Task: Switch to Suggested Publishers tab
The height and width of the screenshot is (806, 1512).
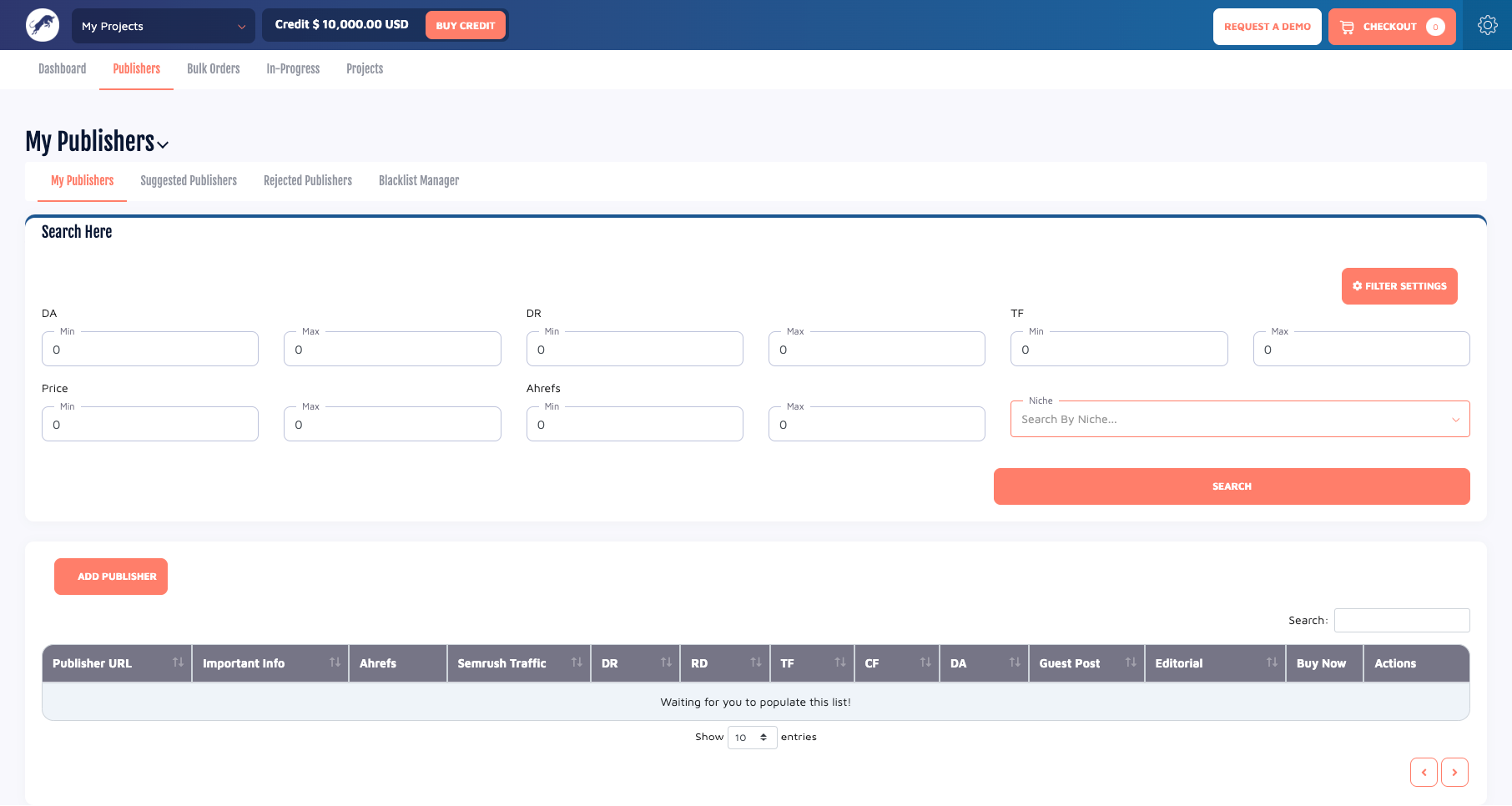Action: [x=189, y=180]
